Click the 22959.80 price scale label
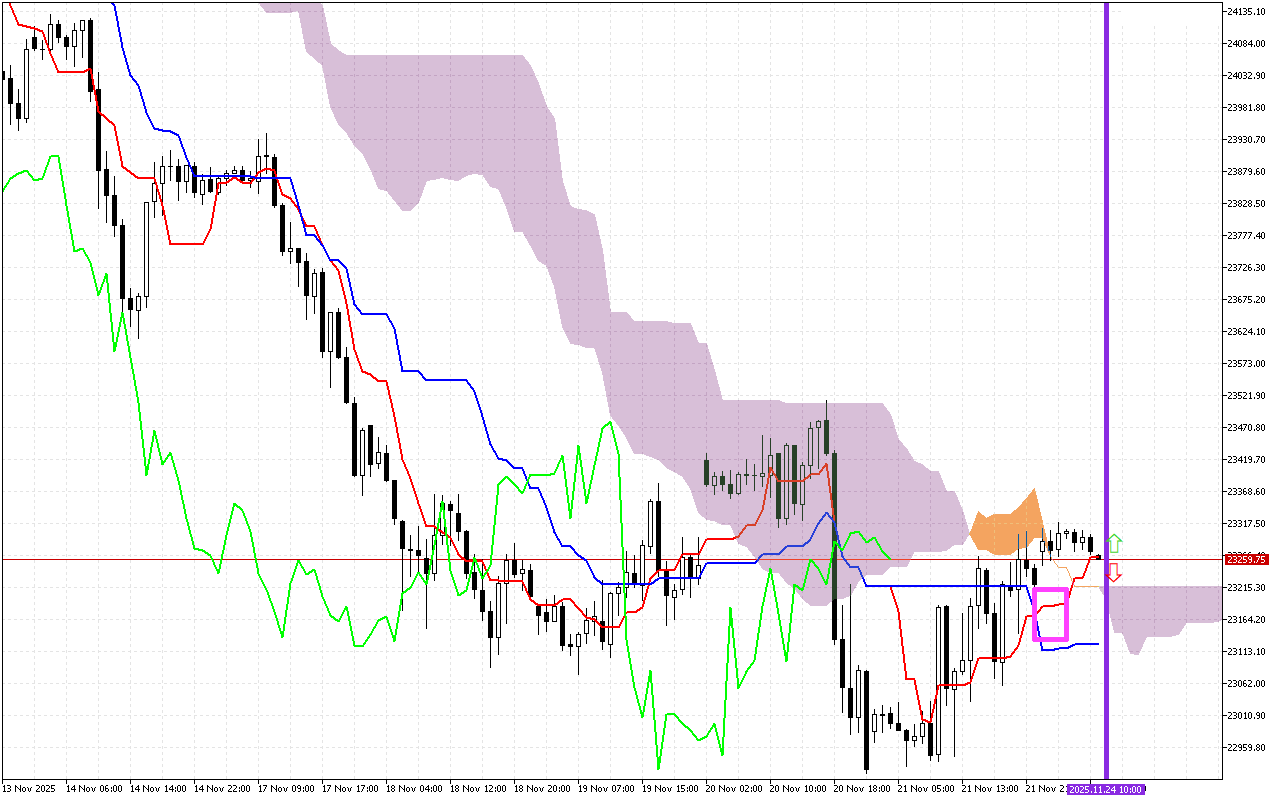Screen dimensions: 1280x800 [x=1246, y=748]
